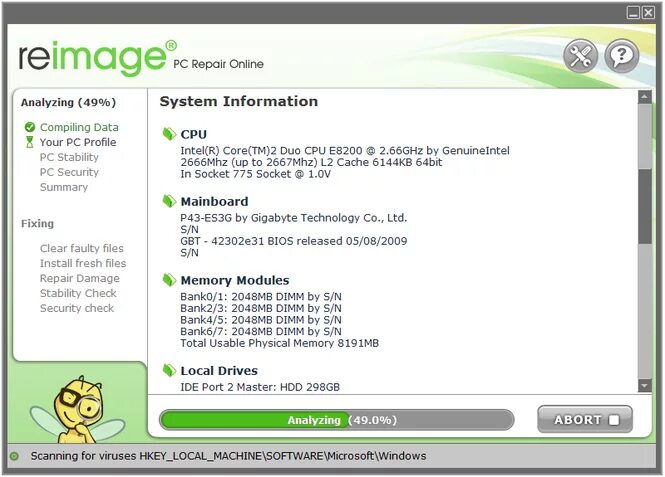Click the PC Repair Online tagline
Screen dimensions: 665x477
coord(218,64)
